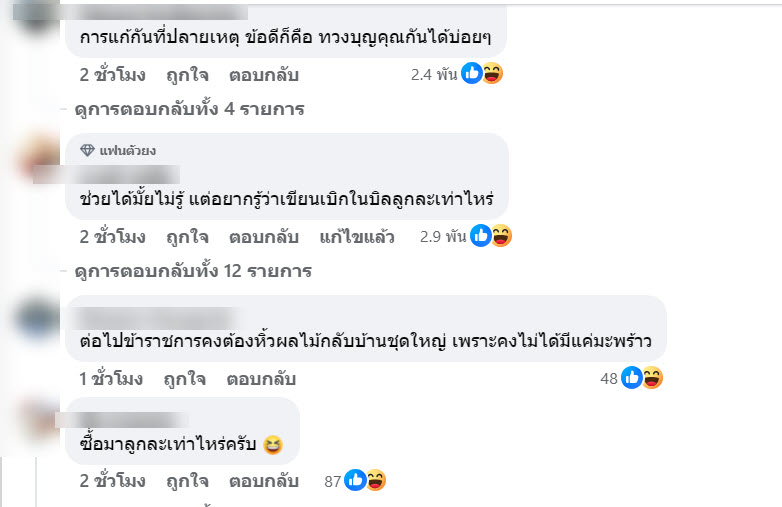Click the diamond top fan badge icon
Screen dimensions: 782x507
click(87, 151)
